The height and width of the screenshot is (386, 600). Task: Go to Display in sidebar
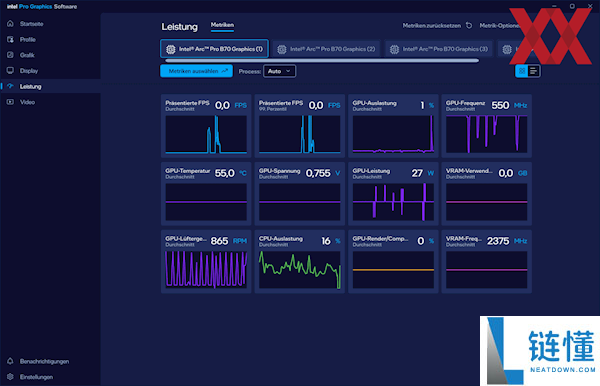tap(29, 71)
